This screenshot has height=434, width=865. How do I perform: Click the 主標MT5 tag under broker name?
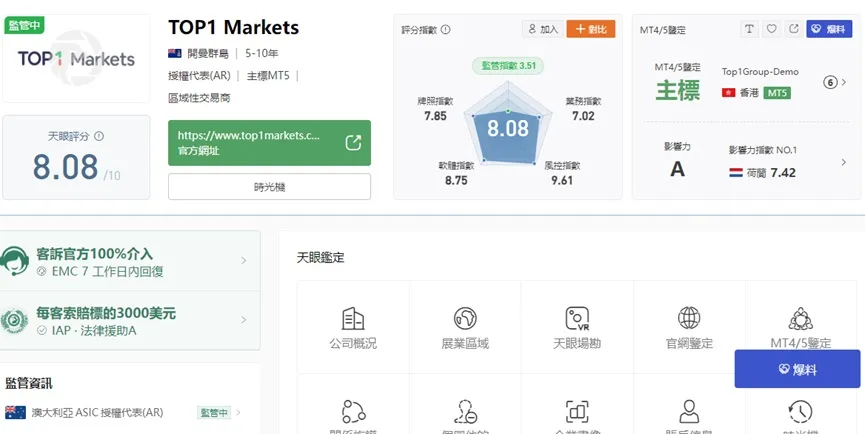(x=268, y=76)
